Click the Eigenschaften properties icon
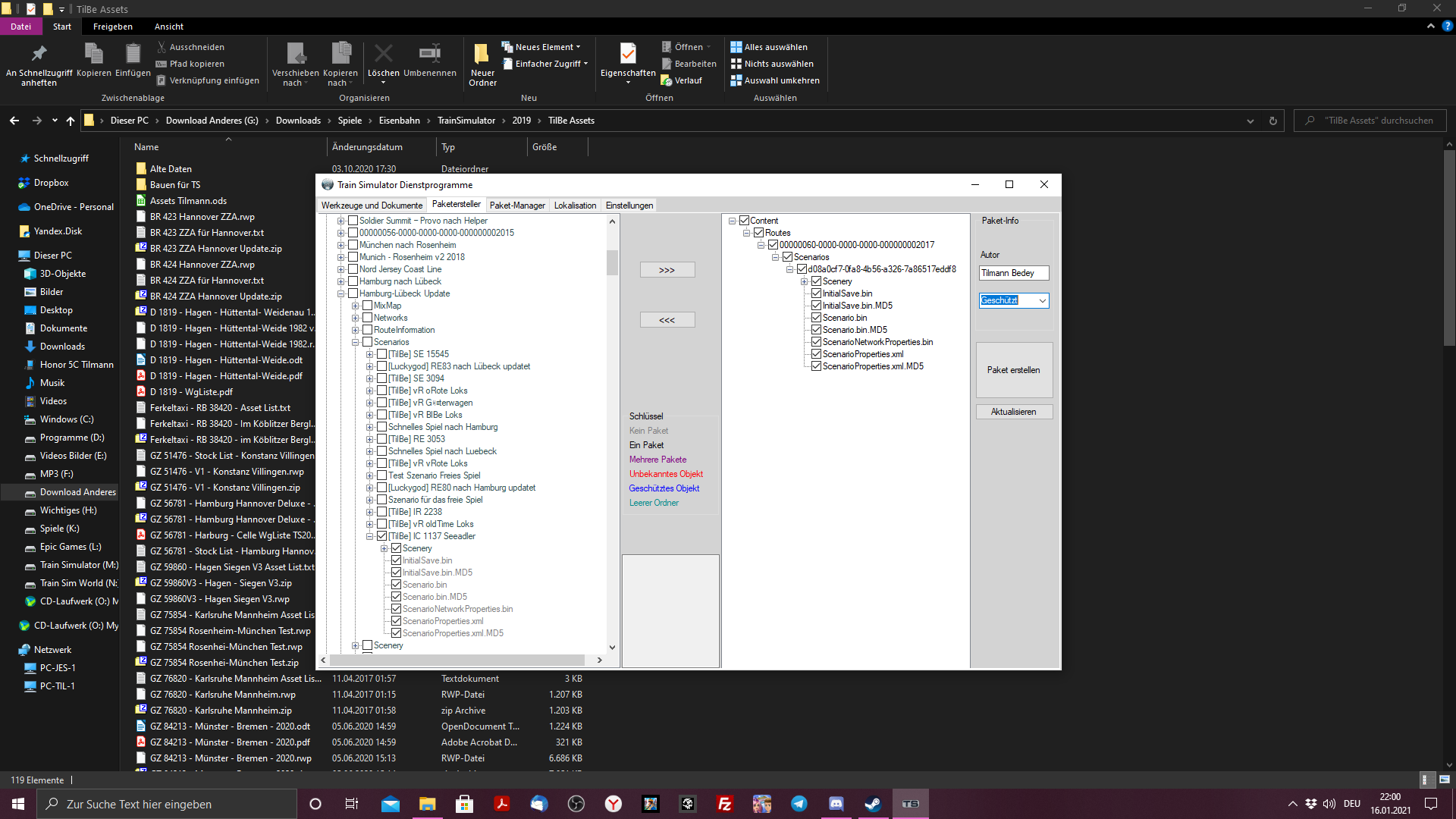Screen dimensions: 1456x819 click(627, 55)
